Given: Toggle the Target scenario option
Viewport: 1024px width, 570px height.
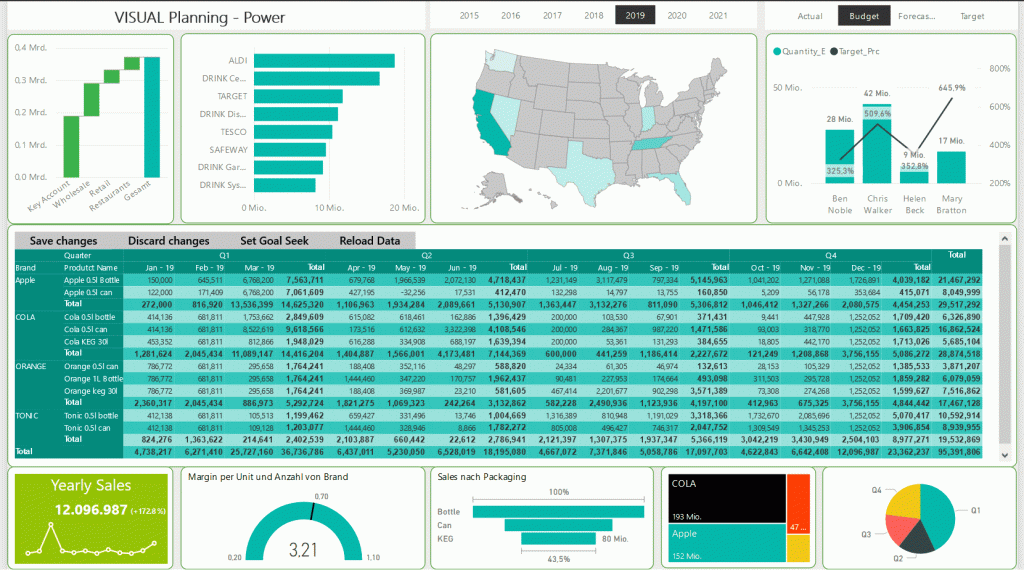Looking at the screenshot, I should coord(971,16).
